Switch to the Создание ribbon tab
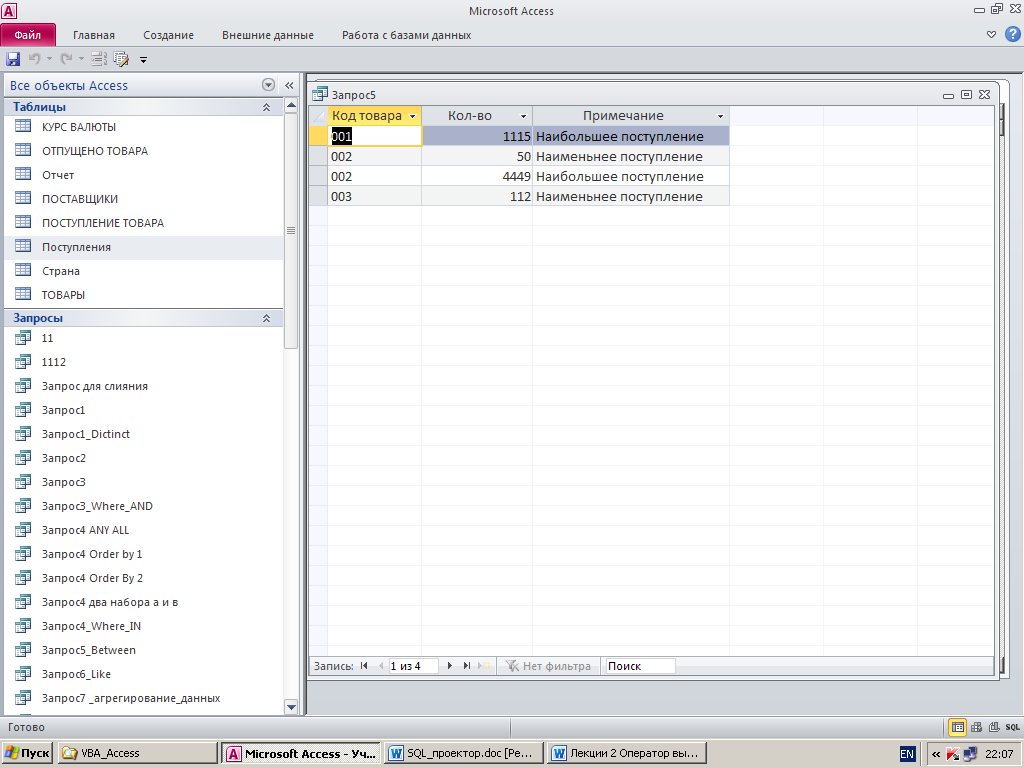The height and width of the screenshot is (768, 1024). (168, 35)
